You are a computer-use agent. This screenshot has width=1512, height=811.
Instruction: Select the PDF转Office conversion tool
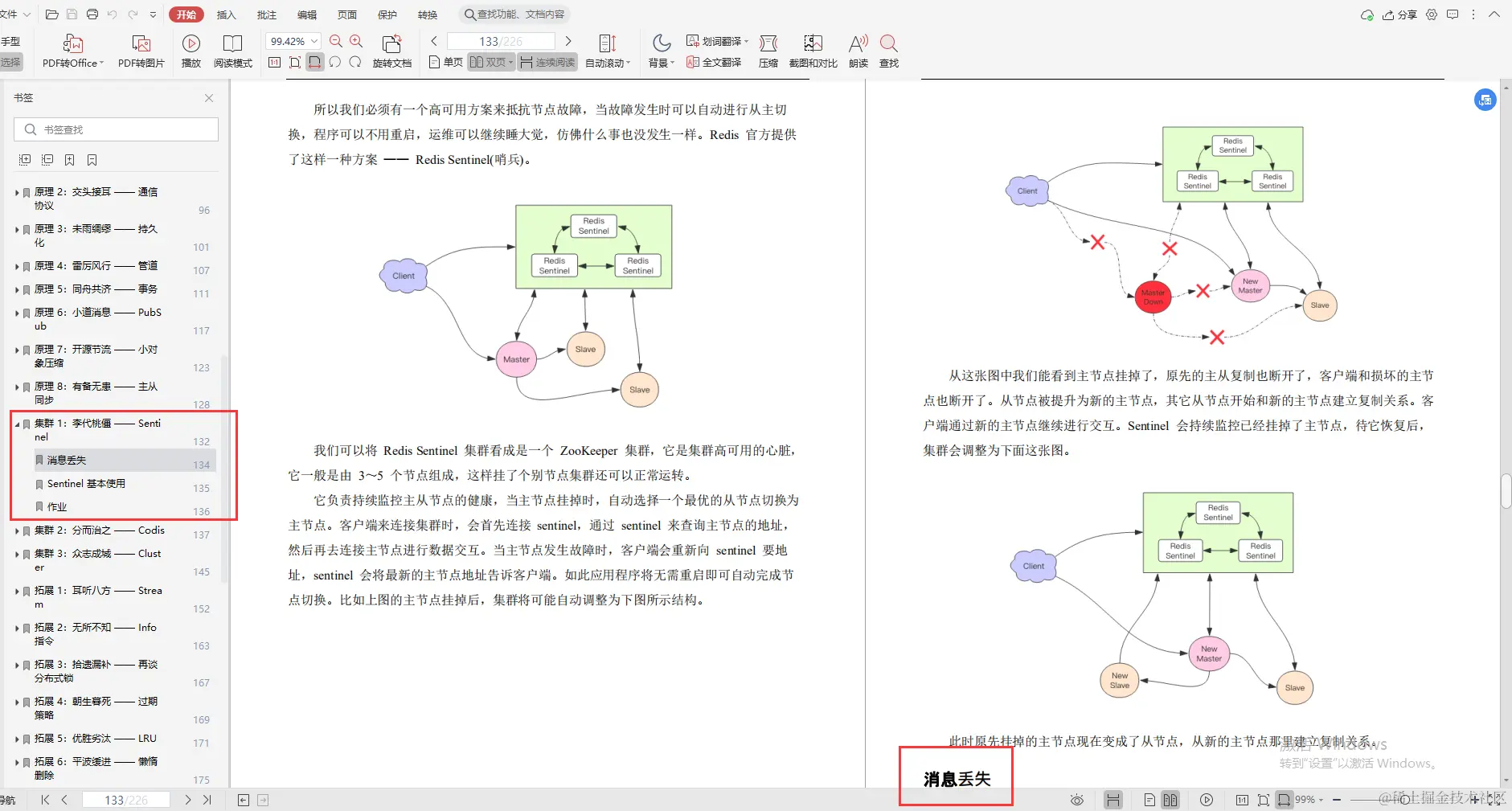click(72, 50)
